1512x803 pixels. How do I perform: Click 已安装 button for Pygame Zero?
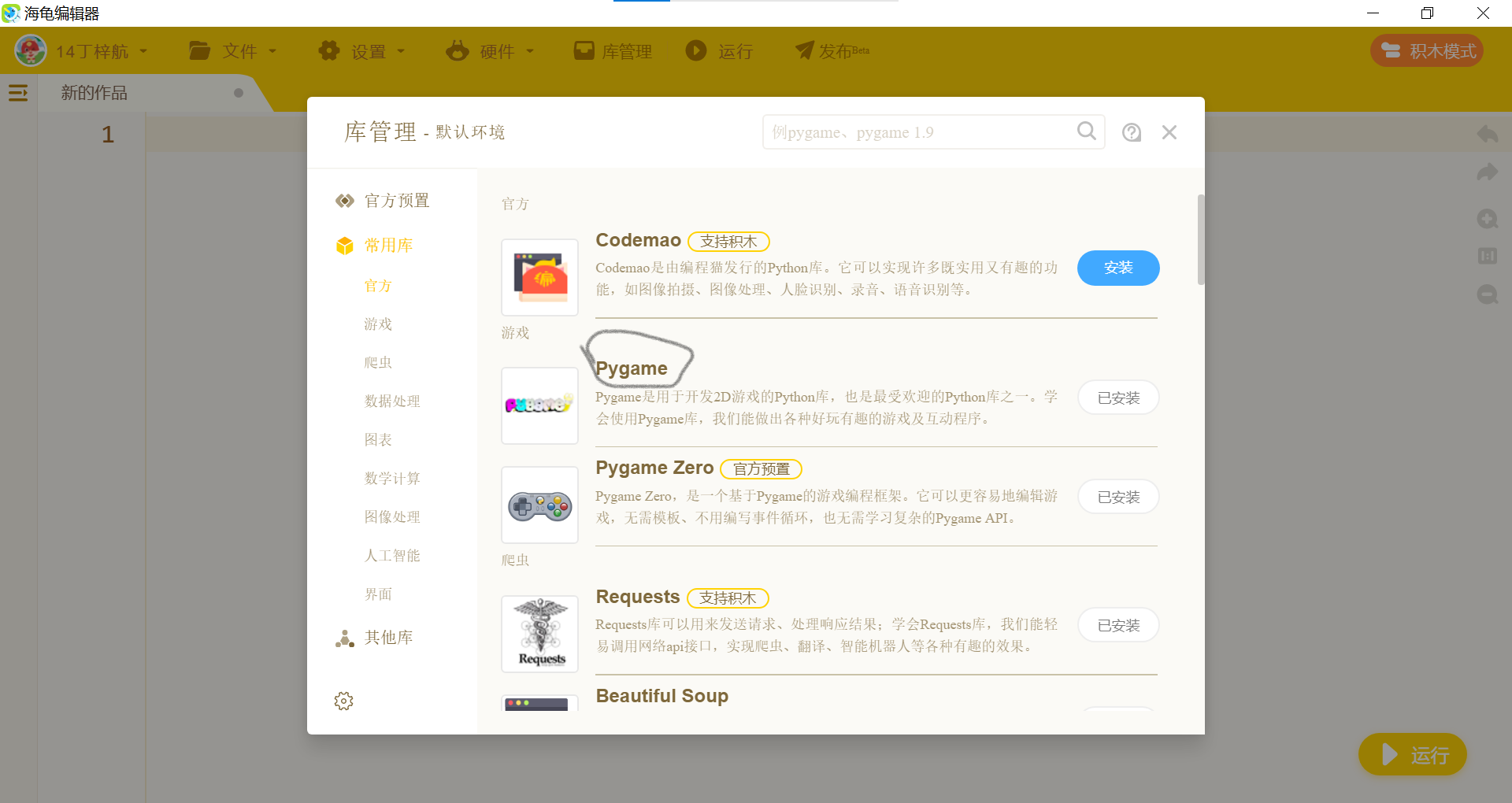tap(1118, 497)
